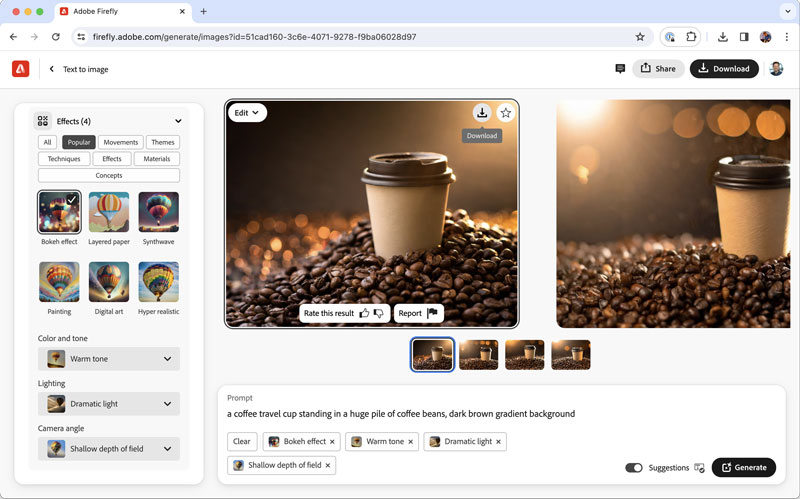This screenshot has height=499, width=800.
Task: Toggle the Layered paper effect thumbnail
Action: [109, 212]
